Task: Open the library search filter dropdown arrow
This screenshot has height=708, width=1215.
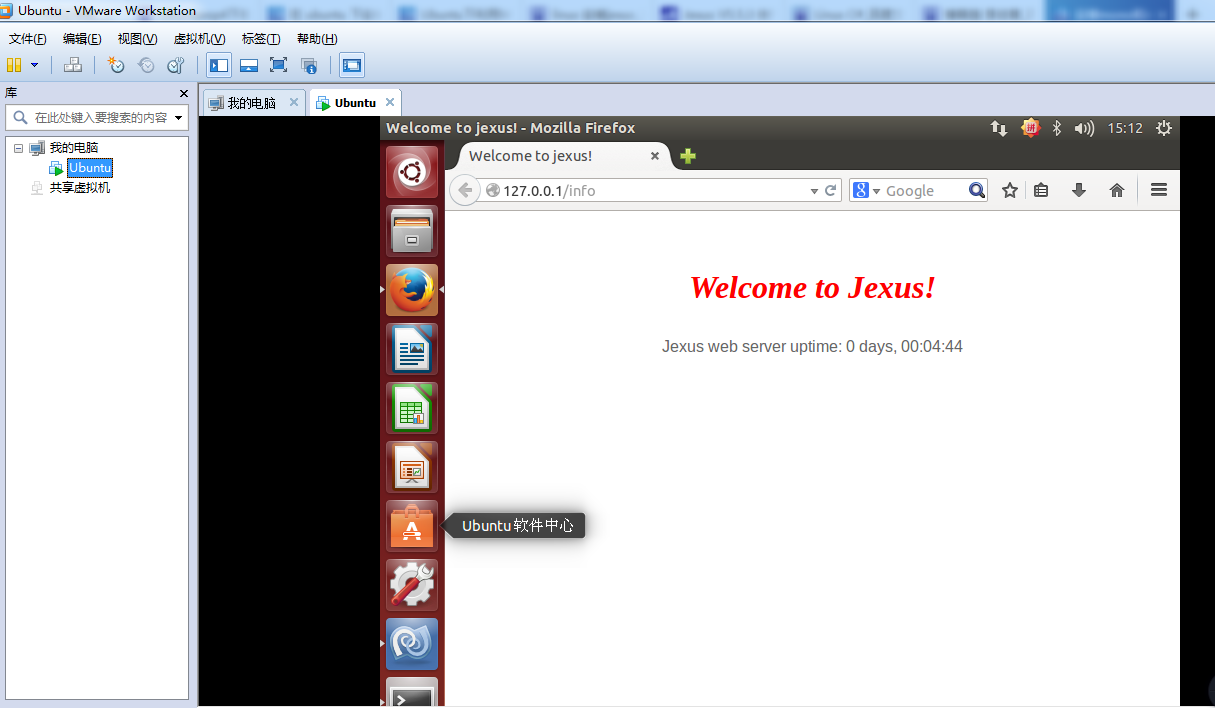Action: click(x=179, y=118)
